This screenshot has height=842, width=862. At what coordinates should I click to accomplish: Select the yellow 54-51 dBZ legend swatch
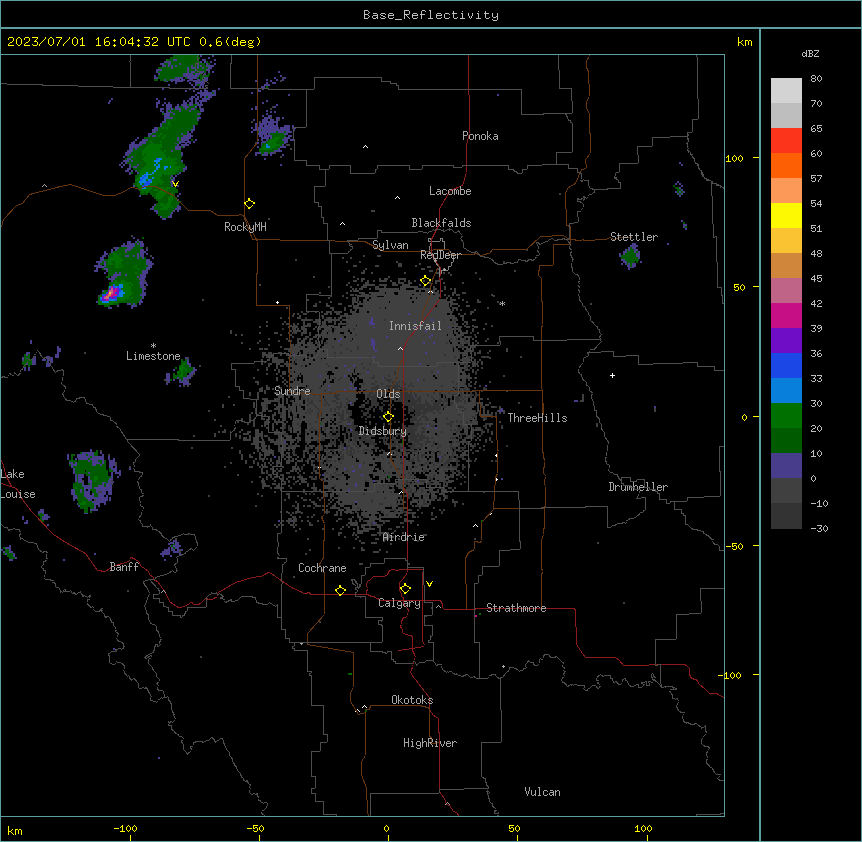pyautogui.click(x=786, y=215)
